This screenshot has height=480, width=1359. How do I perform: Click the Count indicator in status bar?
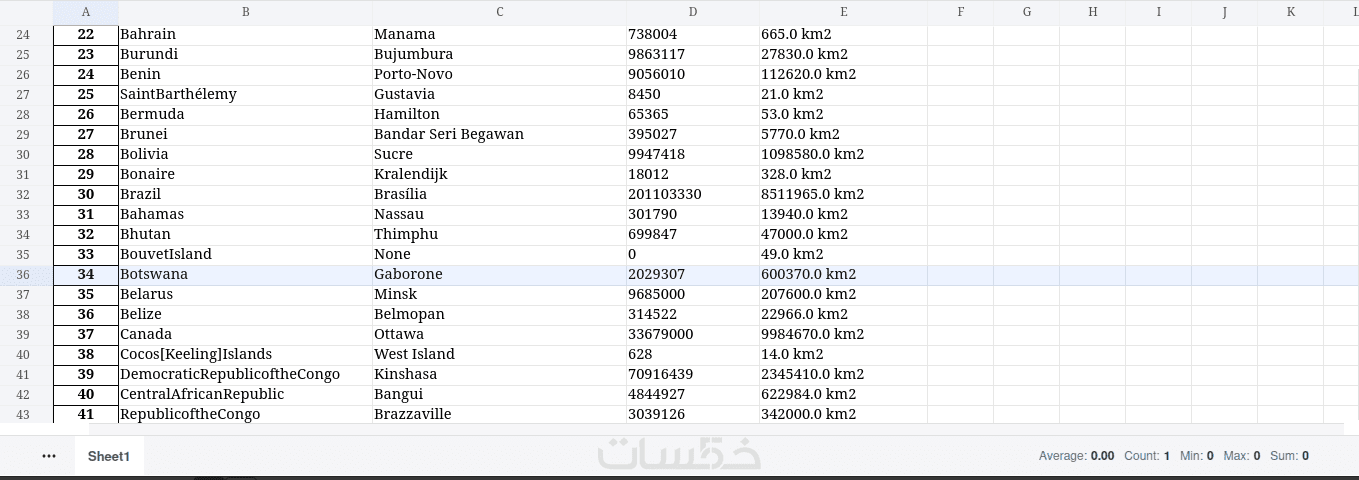point(1147,456)
